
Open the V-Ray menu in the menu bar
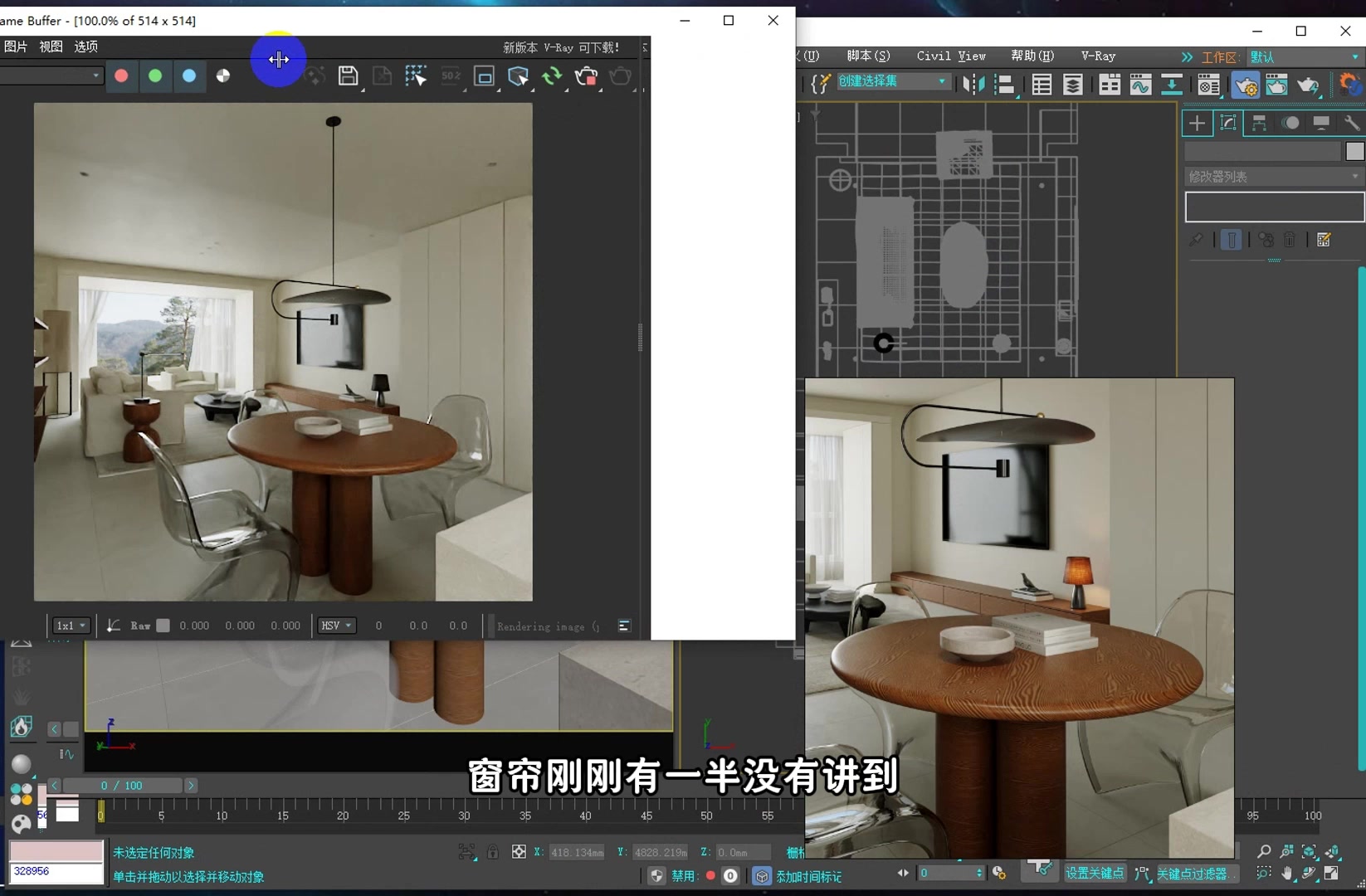(x=1098, y=56)
